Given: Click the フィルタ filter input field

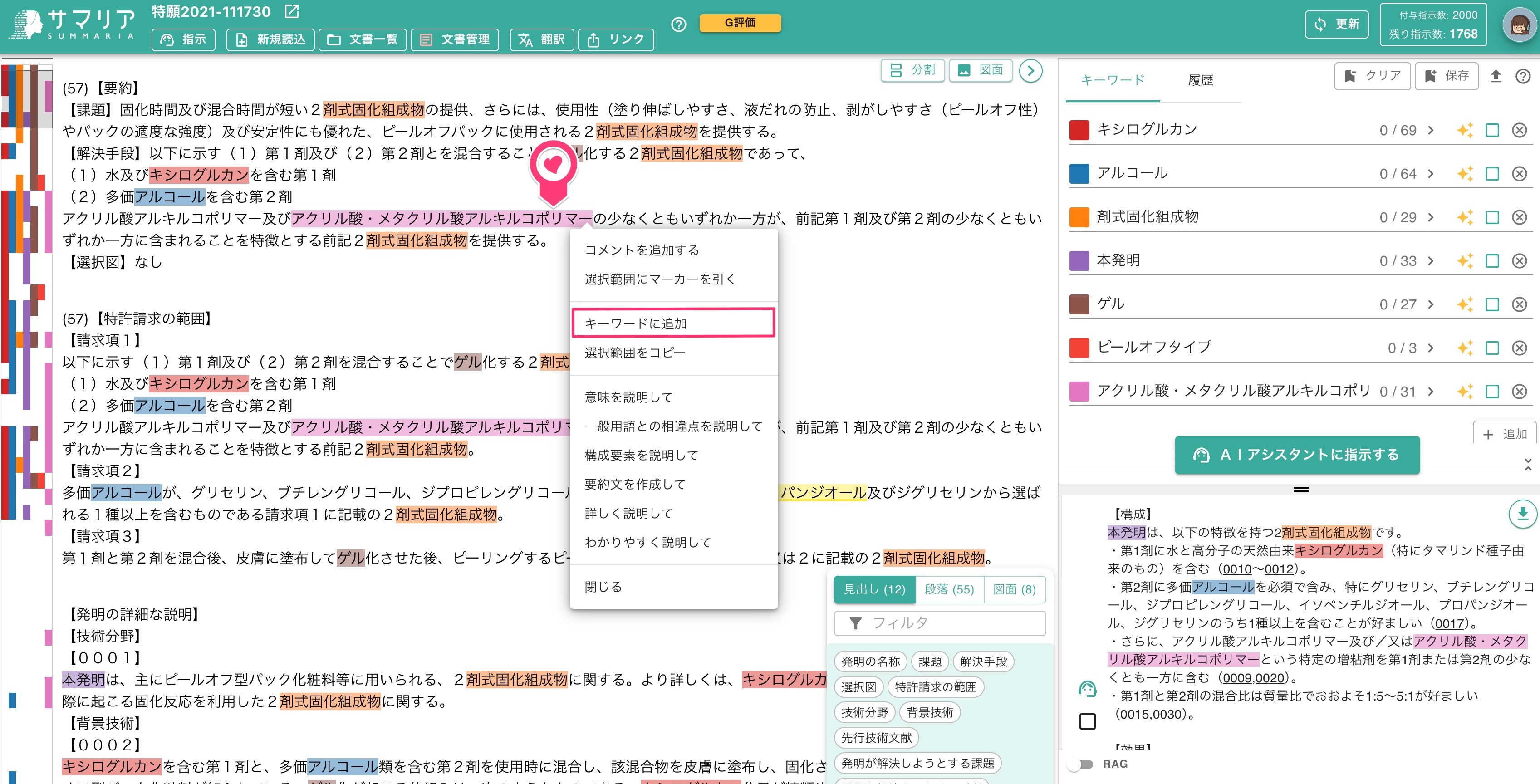Looking at the screenshot, I should [940, 623].
